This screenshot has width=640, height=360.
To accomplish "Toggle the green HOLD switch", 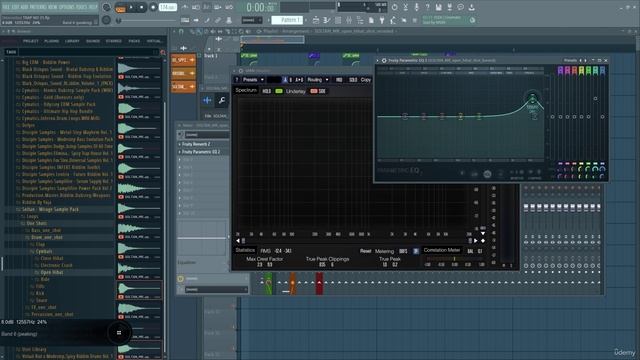I will coord(279,91).
